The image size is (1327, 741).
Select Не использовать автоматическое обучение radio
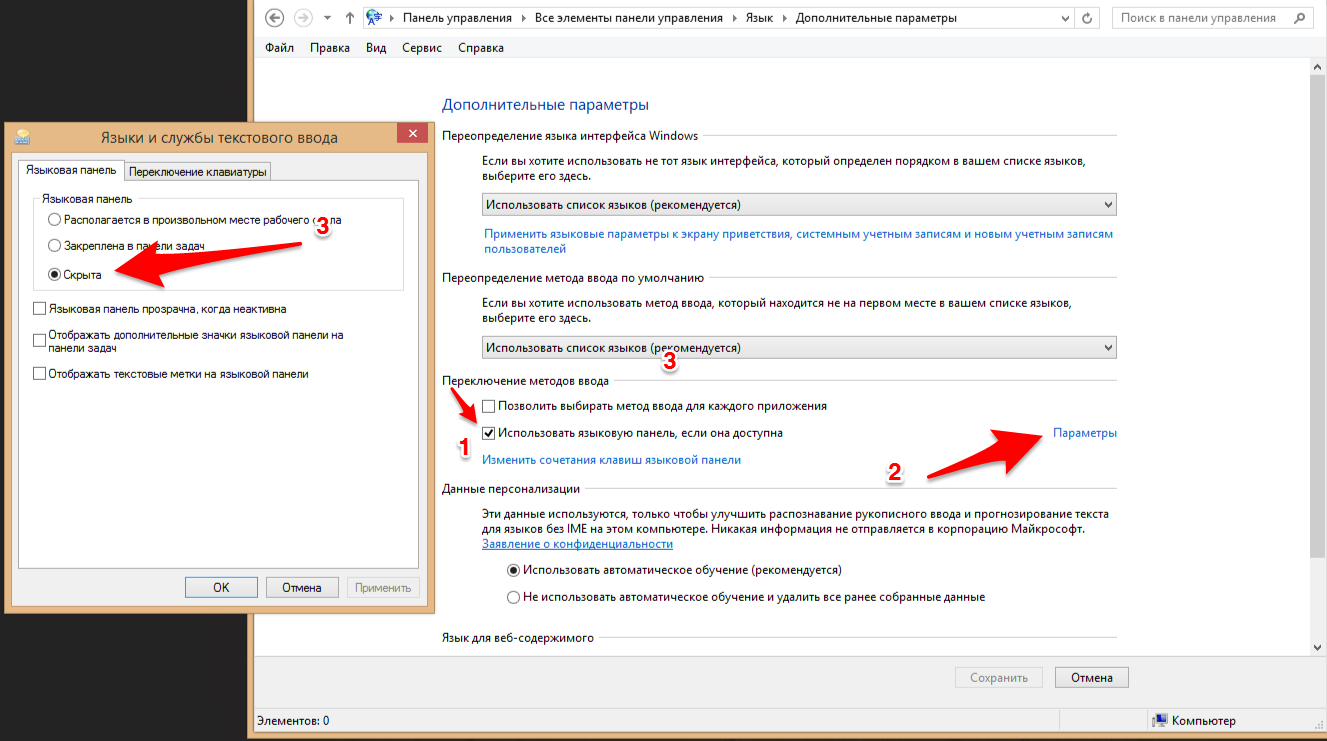[x=514, y=597]
